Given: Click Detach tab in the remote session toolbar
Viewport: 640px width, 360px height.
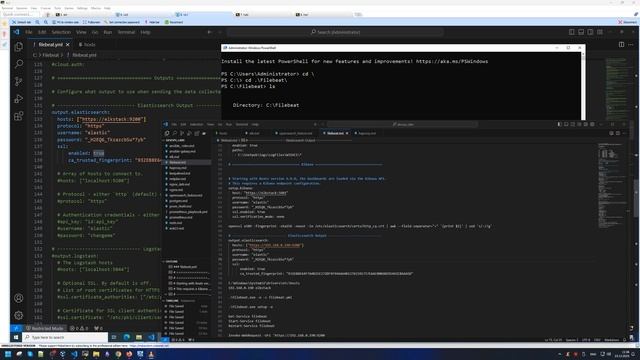Looking at the screenshot, I should [22, 22].
